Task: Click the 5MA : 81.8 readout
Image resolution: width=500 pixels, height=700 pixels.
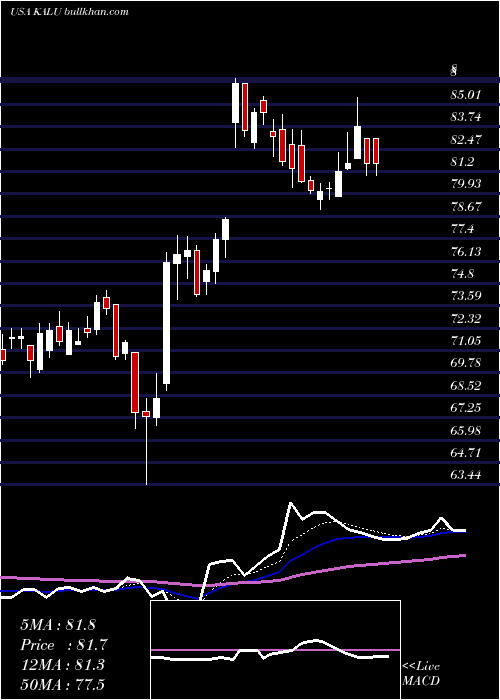Action: click(58, 625)
